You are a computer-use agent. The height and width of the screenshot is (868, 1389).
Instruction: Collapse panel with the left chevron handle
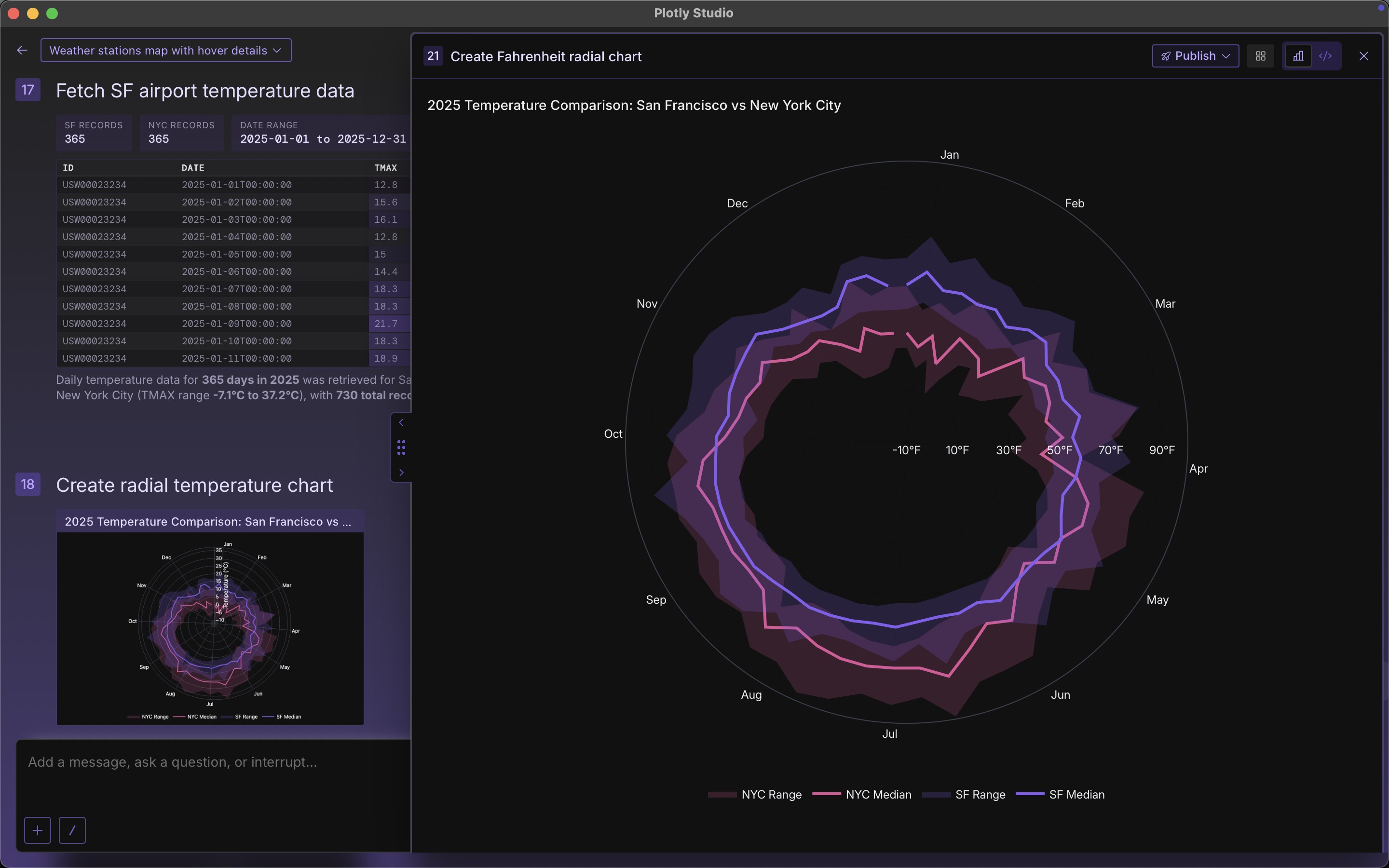pyautogui.click(x=401, y=422)
